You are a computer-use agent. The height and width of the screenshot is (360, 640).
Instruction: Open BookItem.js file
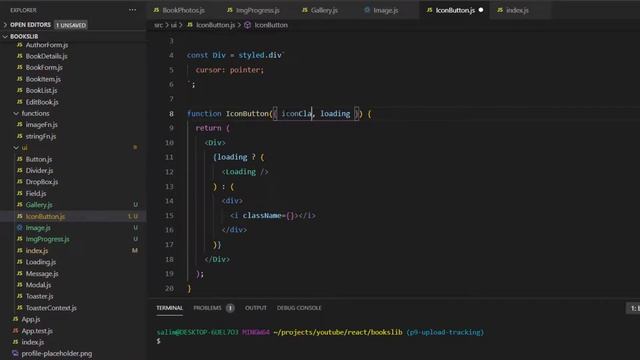click(43, 79)
